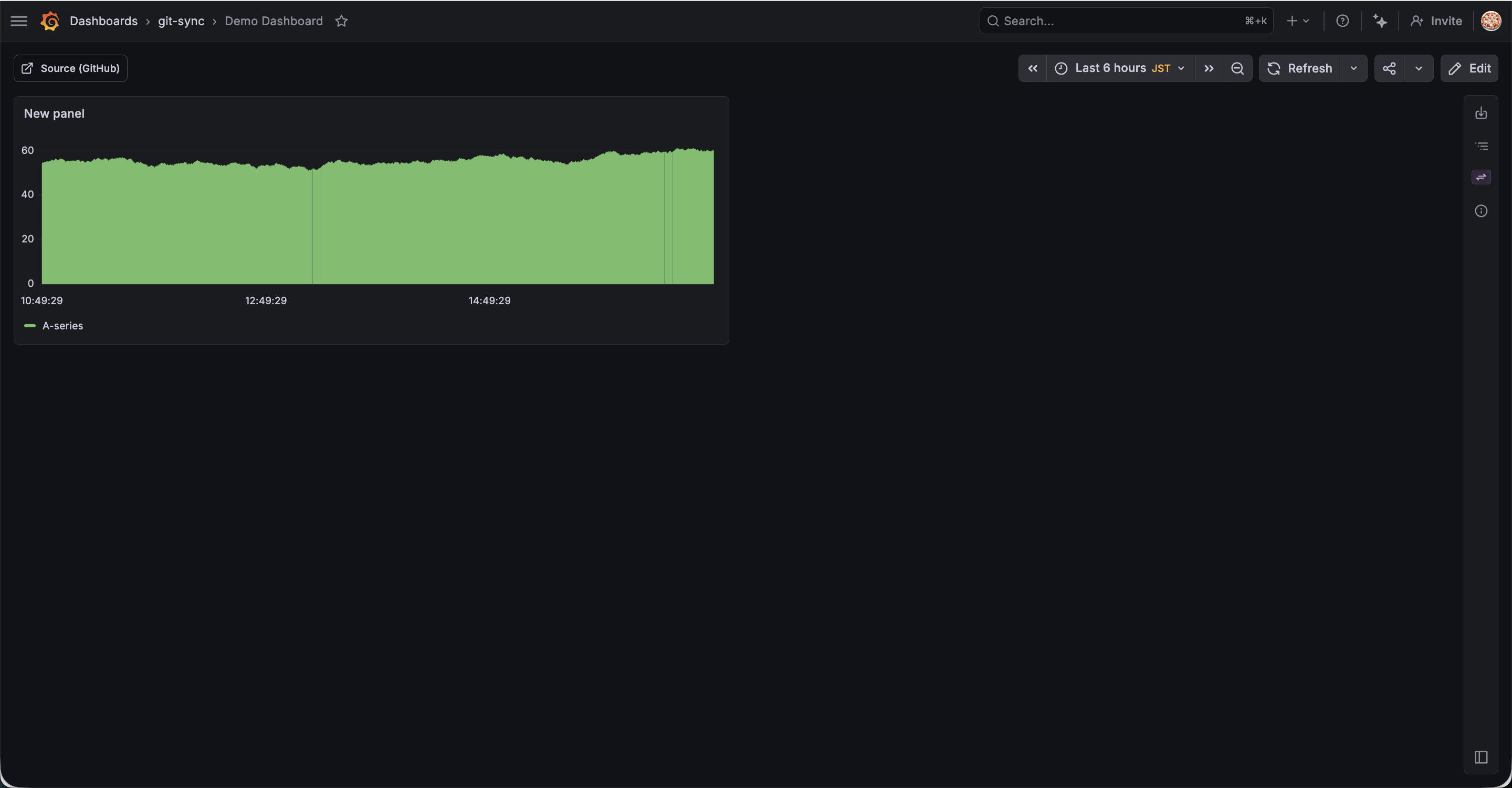Toggle the sidebar dock panel icon
This screenshot has height=788, width=1512.
pyautogui.click(x=1481, y=757)
